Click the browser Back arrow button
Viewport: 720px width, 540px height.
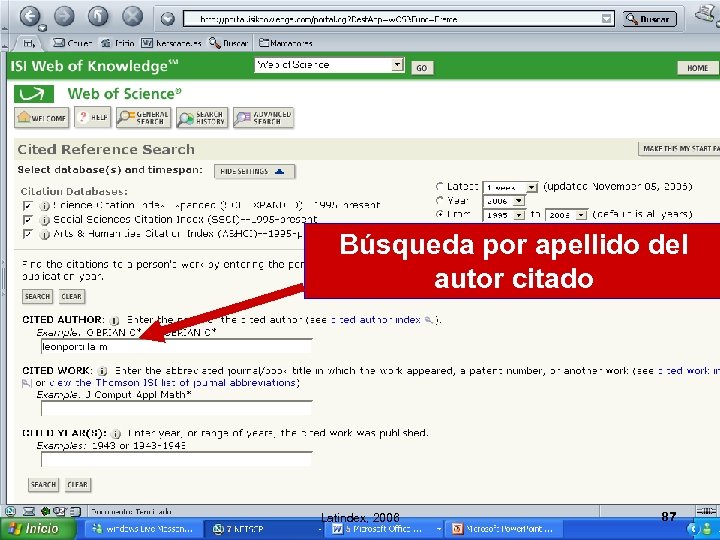pyautogui.click(x=30, y=17)
